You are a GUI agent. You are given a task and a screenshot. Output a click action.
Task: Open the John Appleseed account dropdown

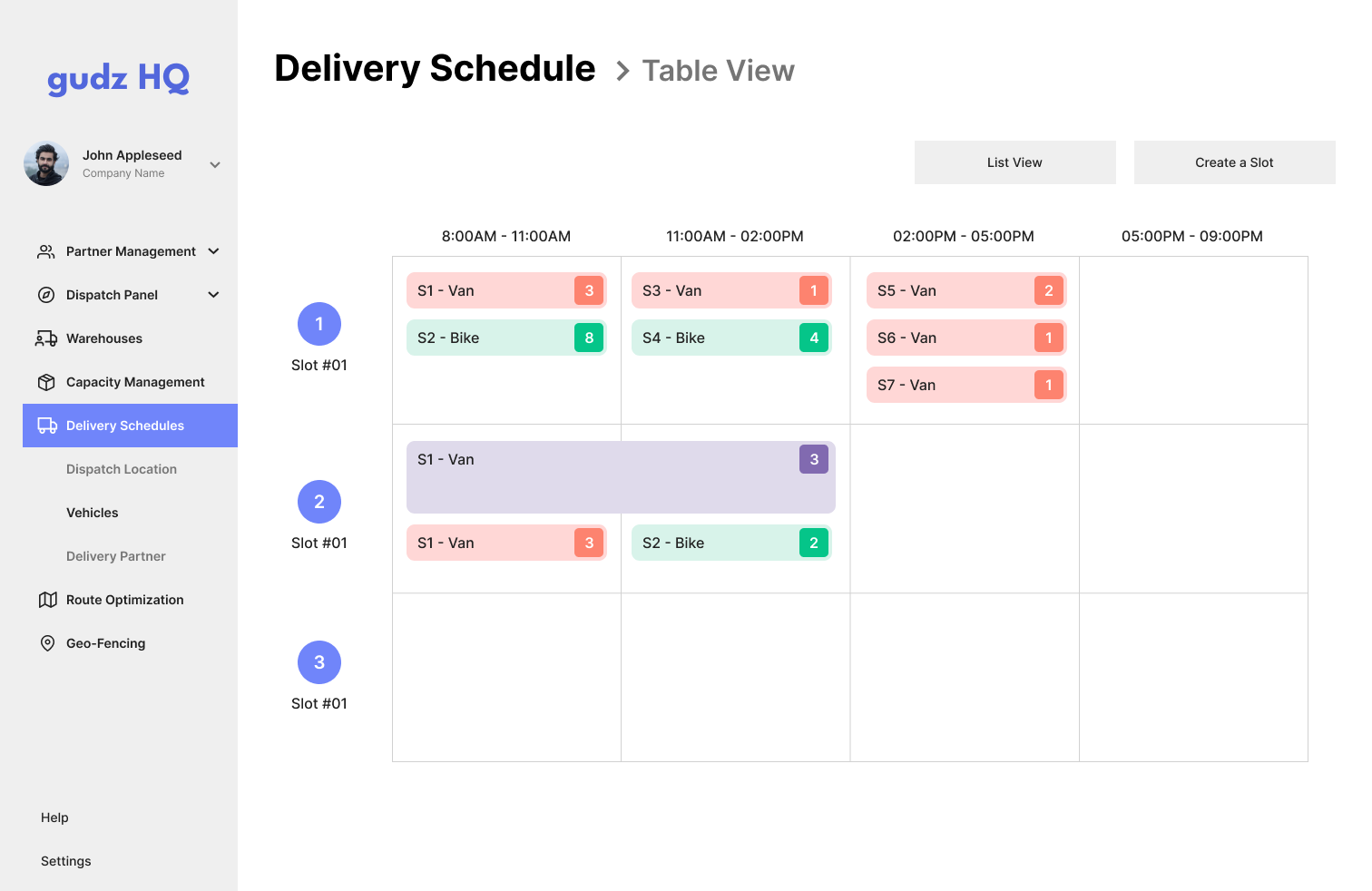tap(215, 164)
